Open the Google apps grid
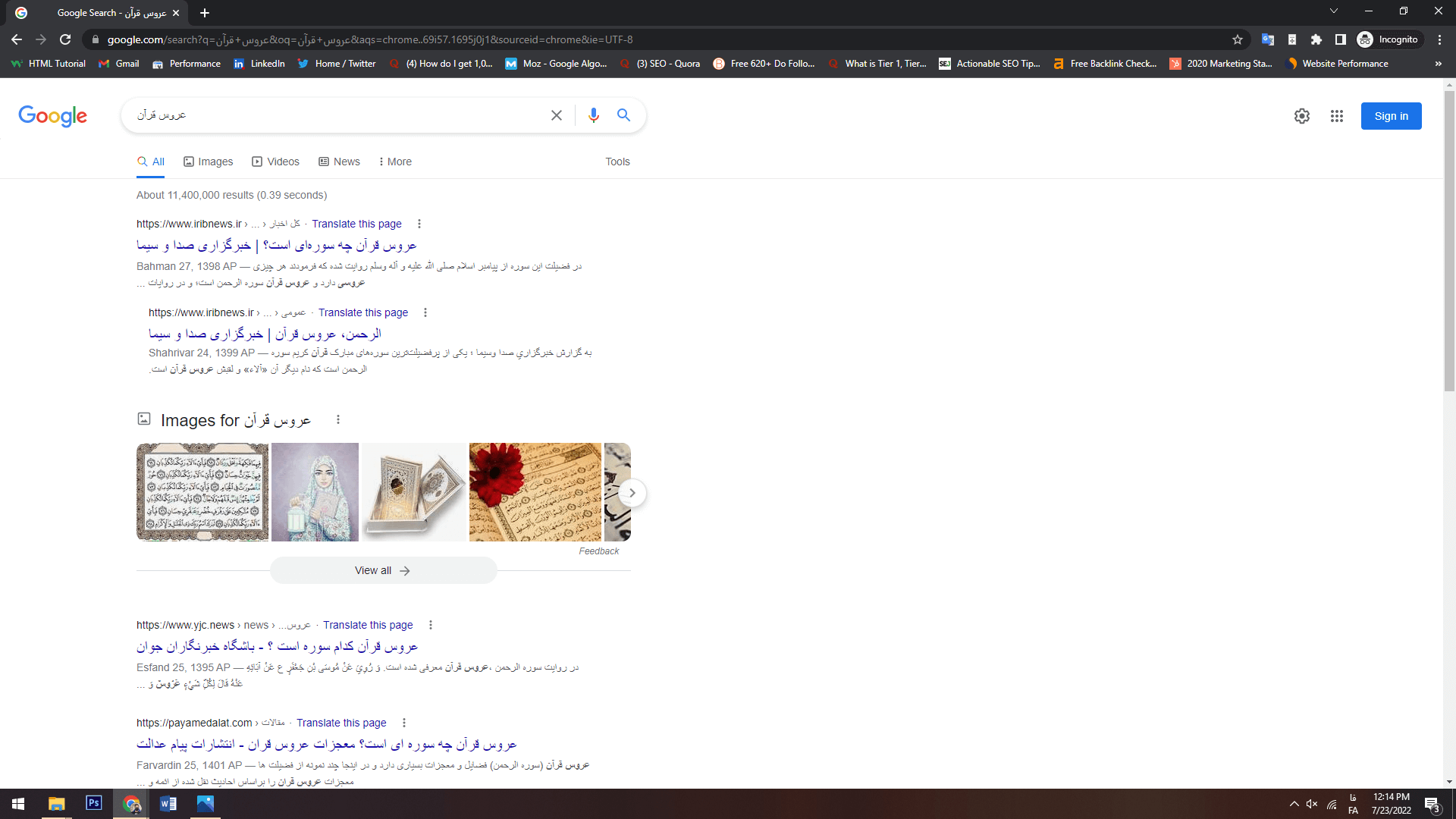1456x819 pixels. coord(1337,116)
